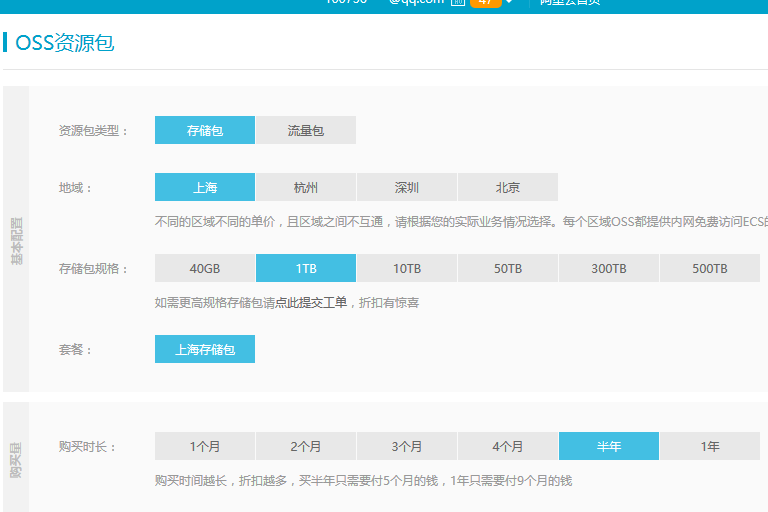This screenshot has width=768, height=512.
Task: Select the 300TB storage package size
Action: pos(609,268)
